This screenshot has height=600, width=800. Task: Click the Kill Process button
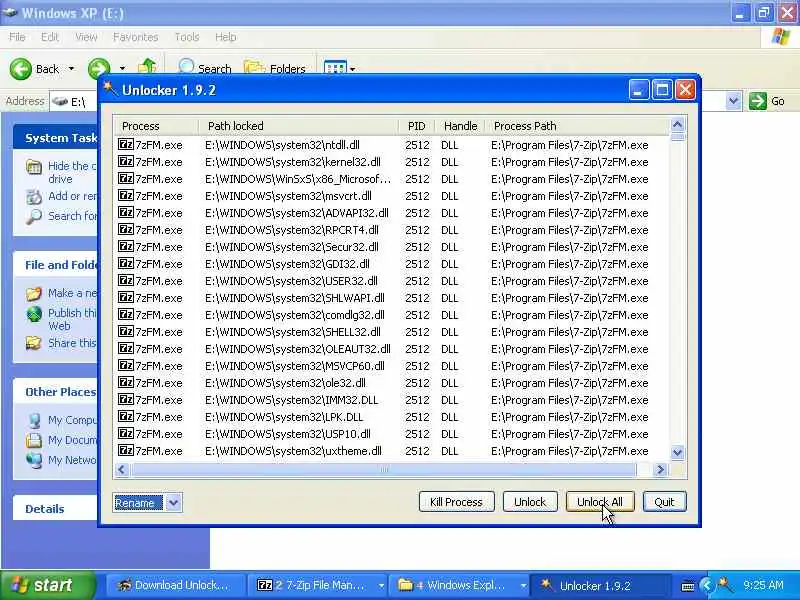click(x=456, y=502)
